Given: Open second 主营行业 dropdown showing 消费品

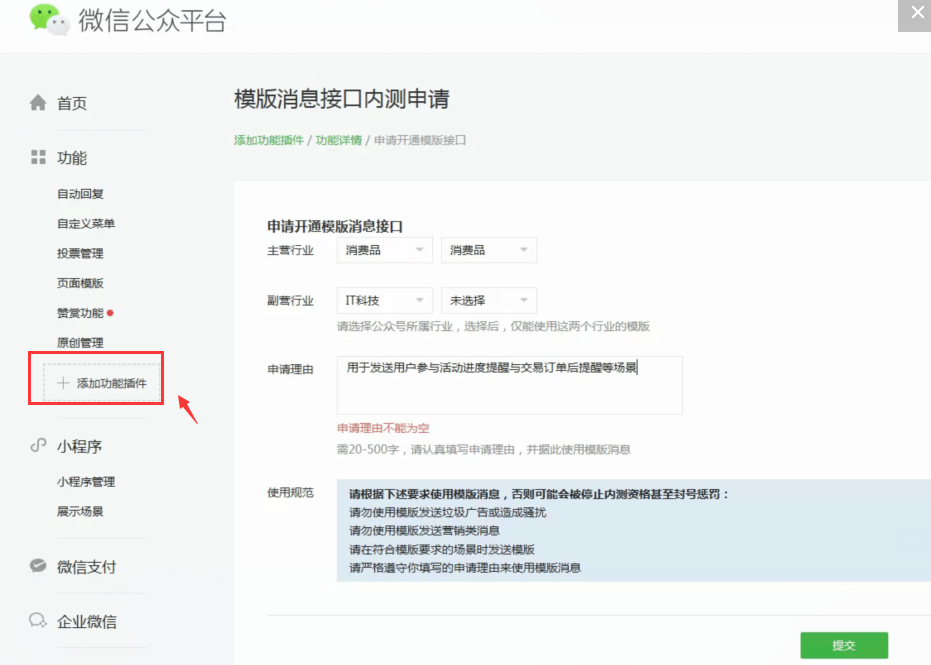Looking at the screenshot, I should point(489,250).
